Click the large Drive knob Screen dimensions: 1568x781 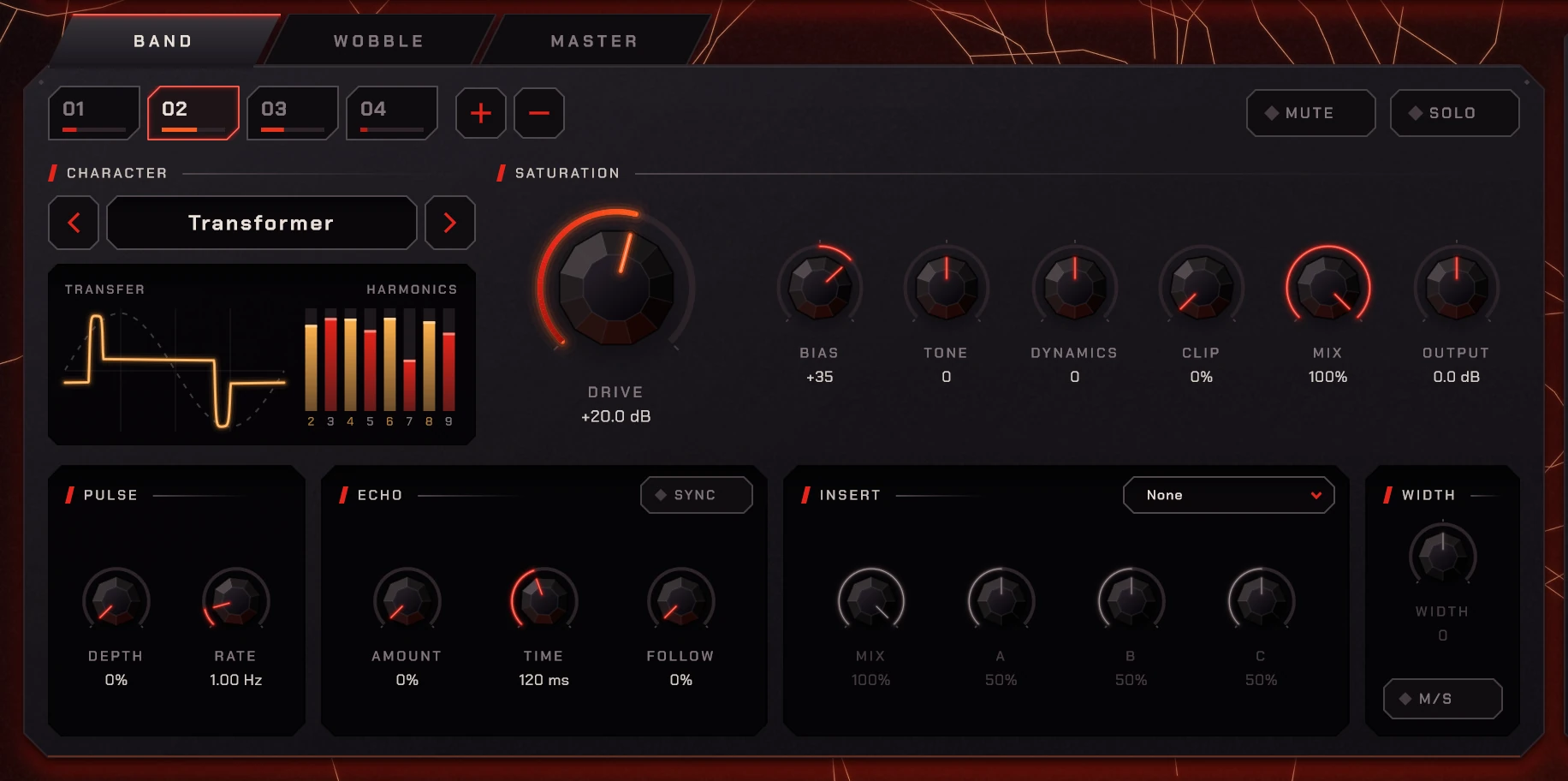pos(616,287)
